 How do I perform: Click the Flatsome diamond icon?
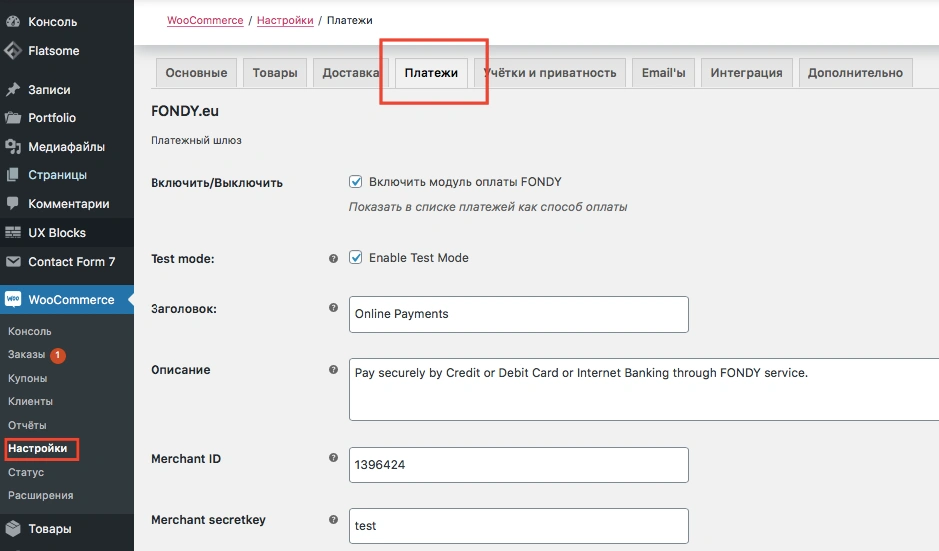point(13,51)
